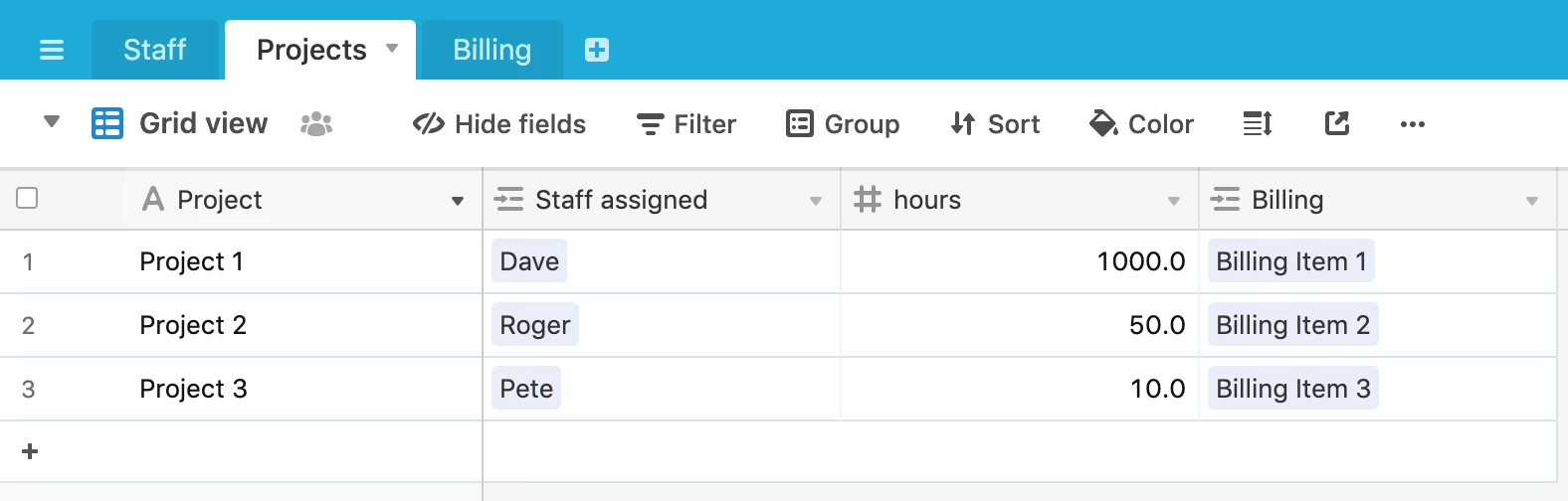Open the Project column dropdown arrow

pos(458,201)
